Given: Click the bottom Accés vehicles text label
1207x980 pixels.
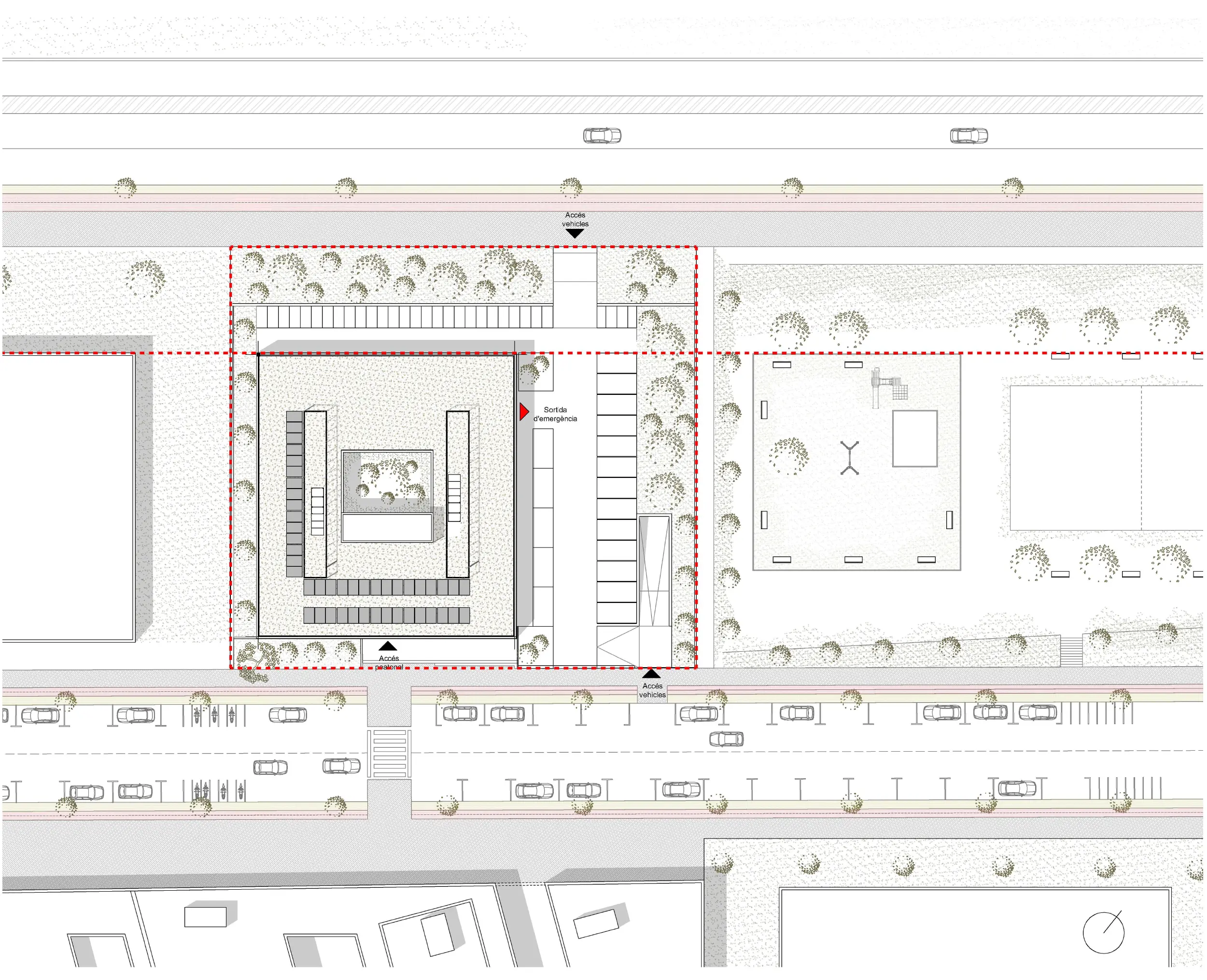Looking at the screenshot, I should [652, 690].
